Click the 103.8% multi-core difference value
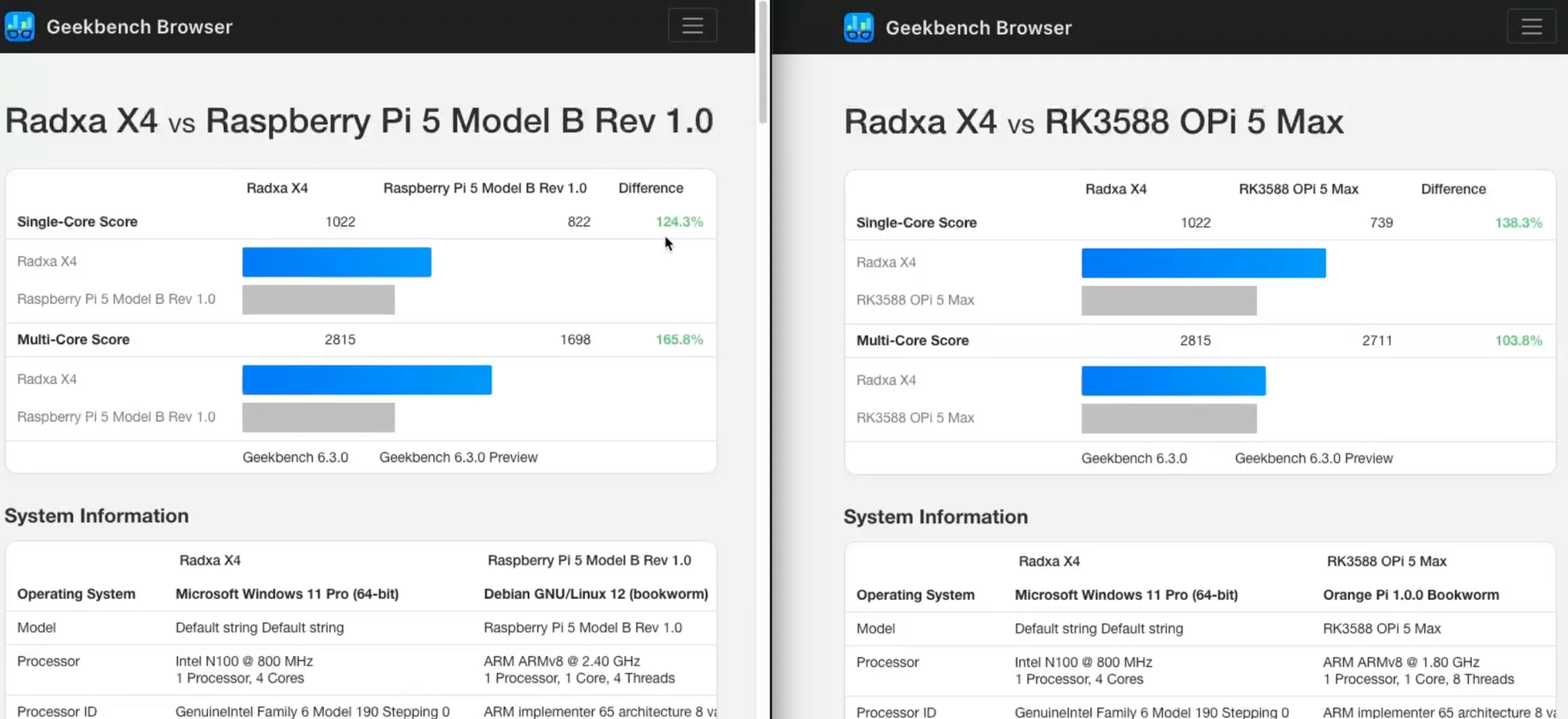 [x=1519, y=341]
